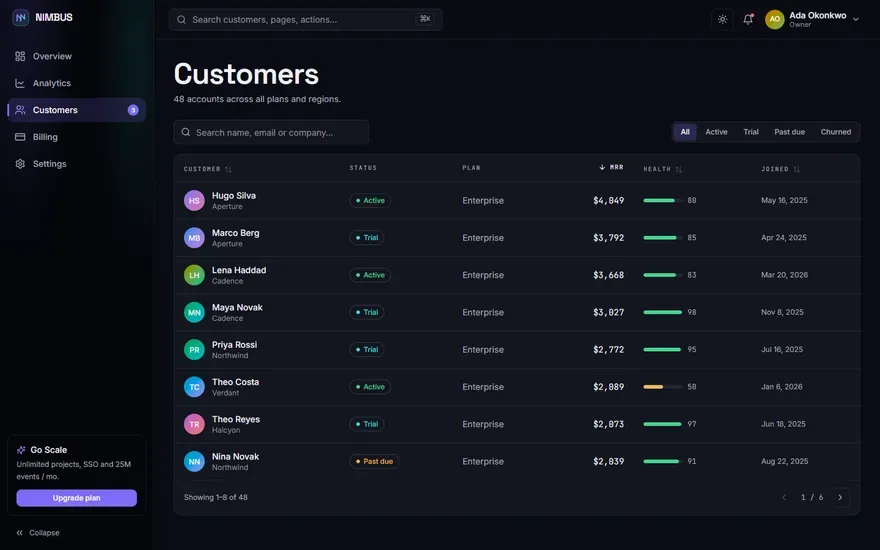Sort by the MRR column header

(611, 167)
